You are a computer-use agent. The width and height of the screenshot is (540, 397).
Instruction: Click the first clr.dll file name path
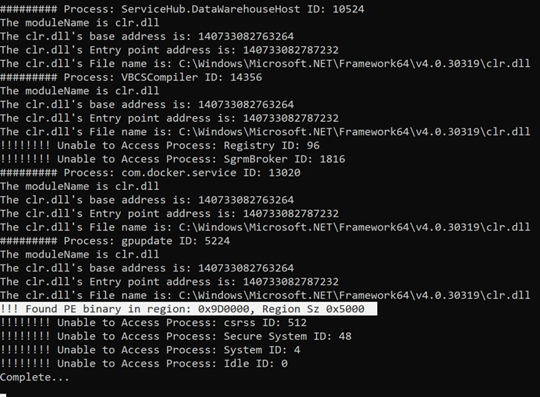click(x=354, y=64)
